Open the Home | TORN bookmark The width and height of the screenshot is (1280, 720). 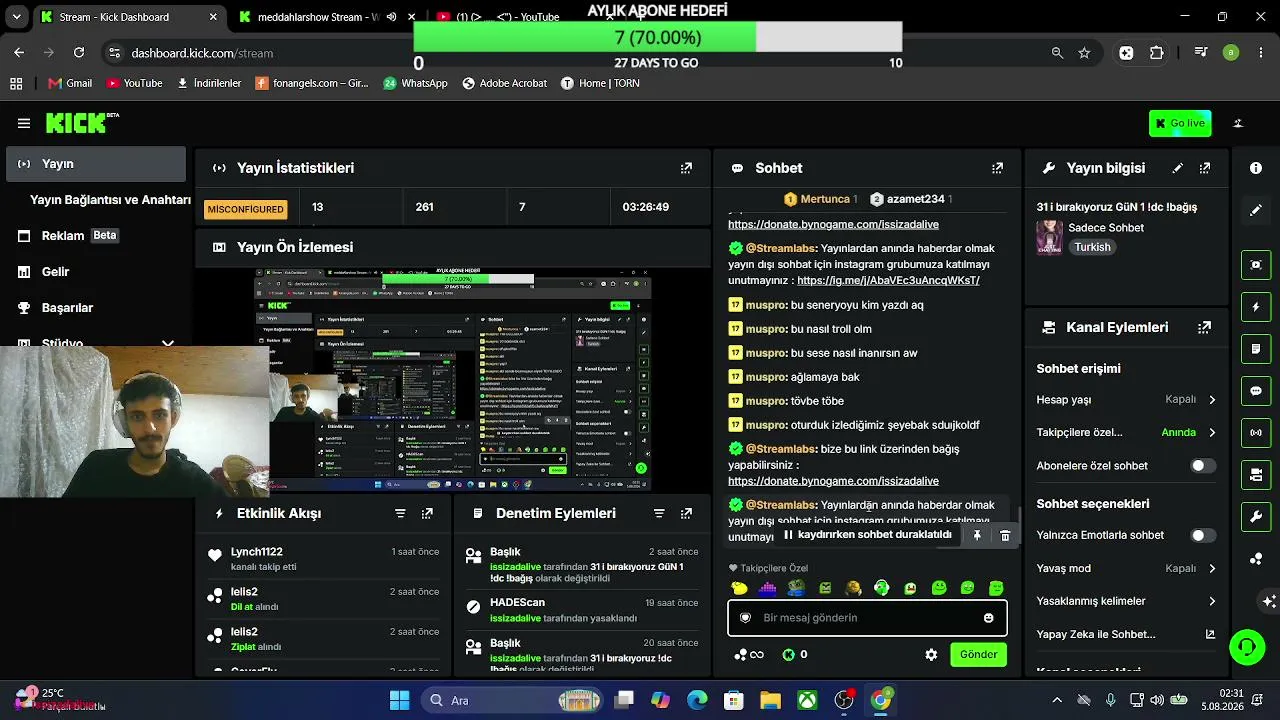600,84
